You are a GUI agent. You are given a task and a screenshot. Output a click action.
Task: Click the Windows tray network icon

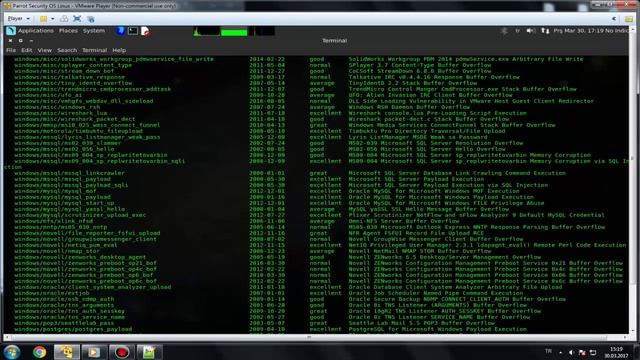pos(593,353)
